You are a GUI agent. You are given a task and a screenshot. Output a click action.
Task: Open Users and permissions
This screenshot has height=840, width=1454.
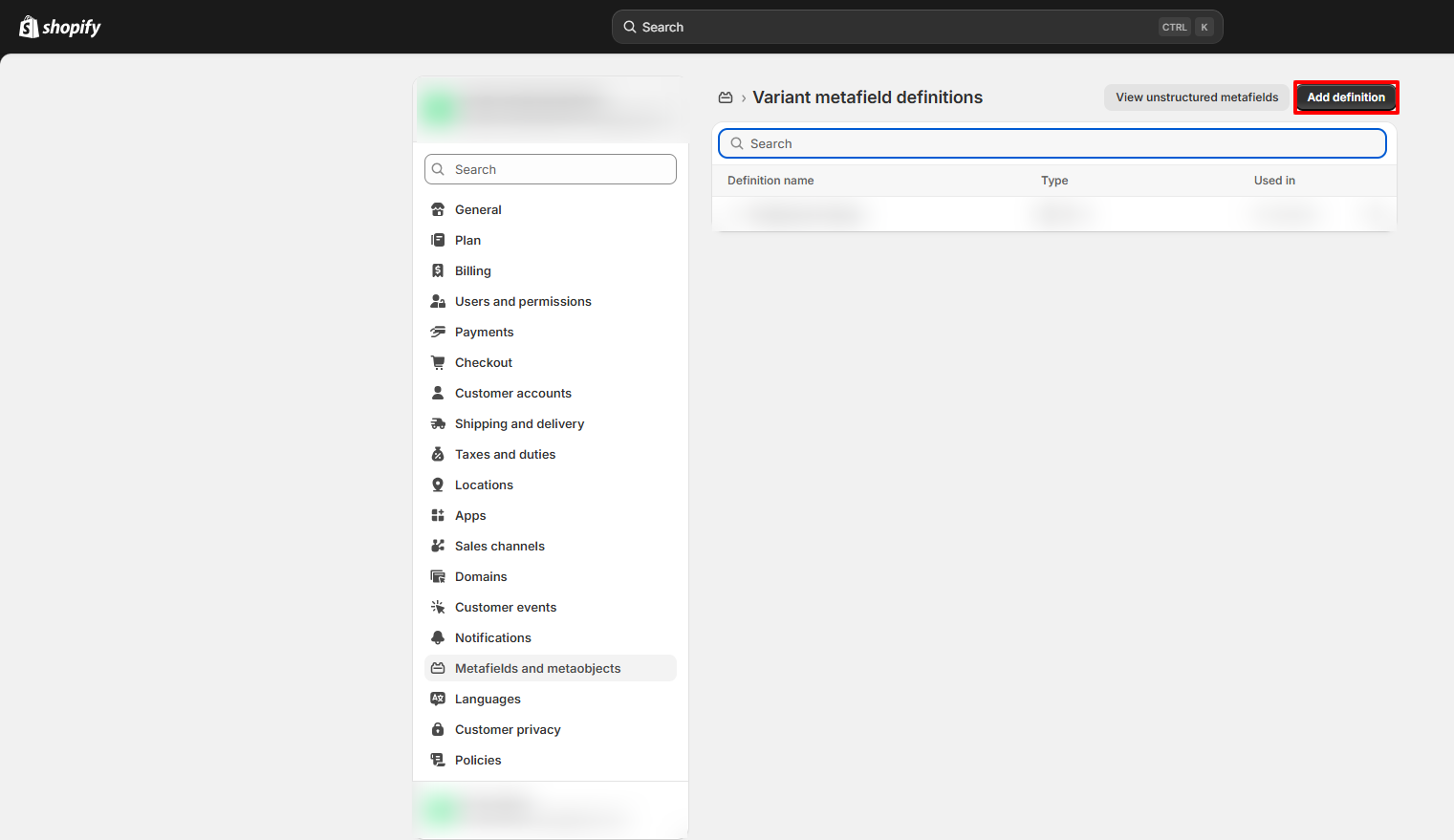coord(551,301)
